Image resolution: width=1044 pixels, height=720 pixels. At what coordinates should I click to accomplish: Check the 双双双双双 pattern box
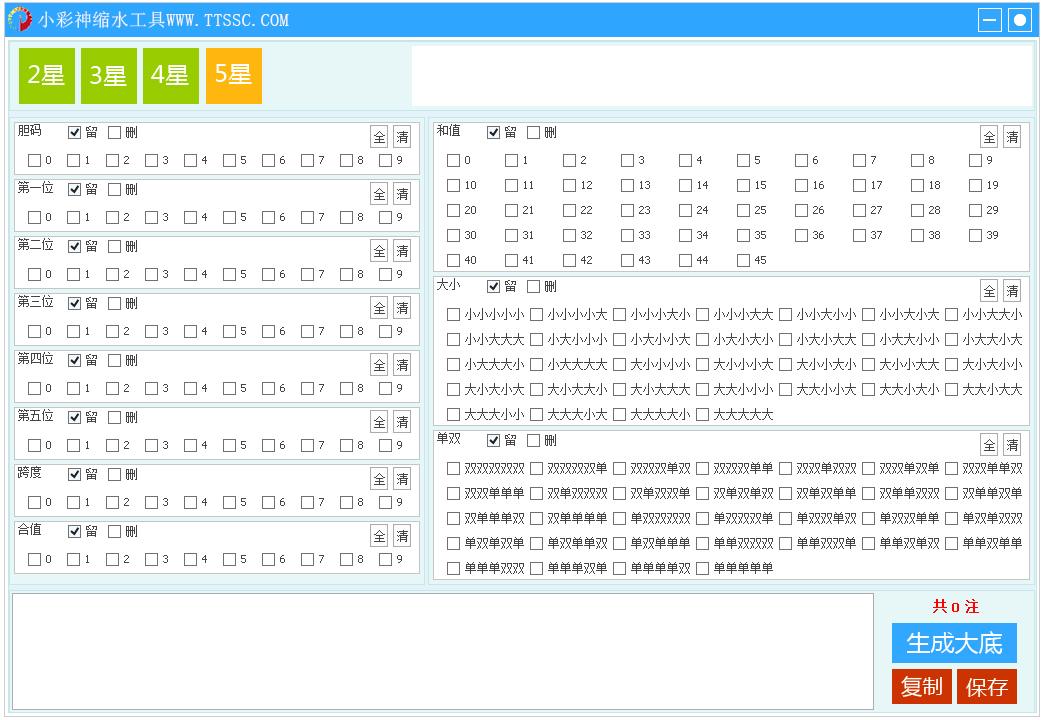coord(453,468)
